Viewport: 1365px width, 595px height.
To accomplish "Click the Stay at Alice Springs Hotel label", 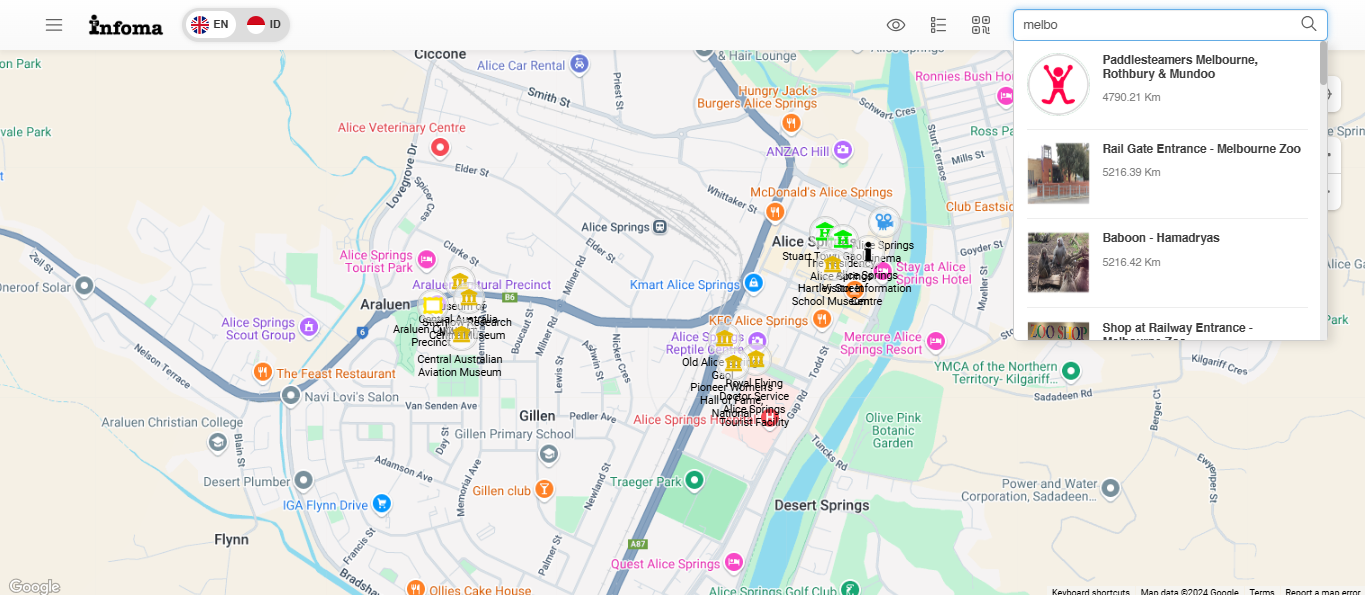I will point(934,273).
